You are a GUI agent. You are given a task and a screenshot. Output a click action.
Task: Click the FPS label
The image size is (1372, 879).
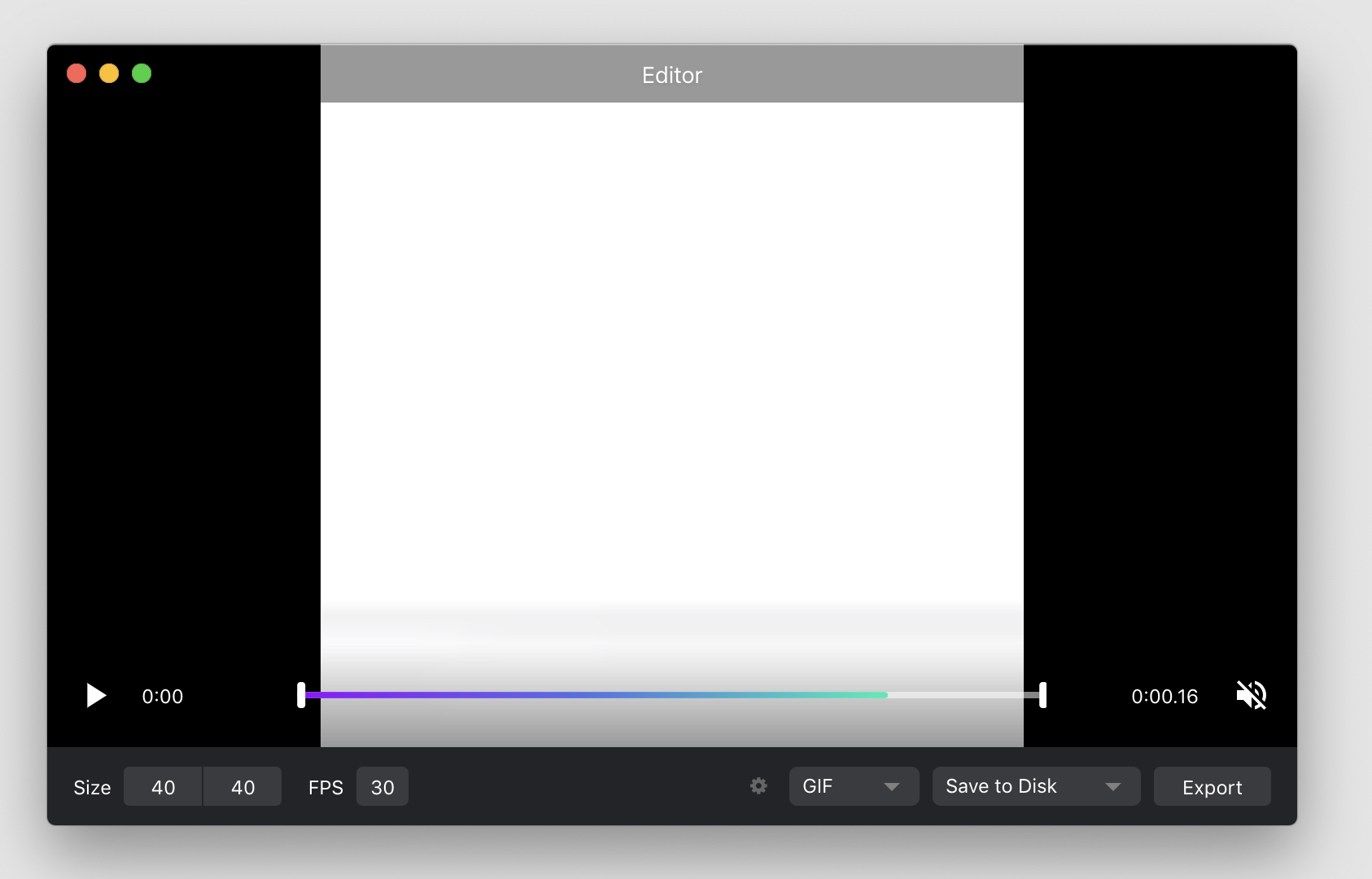click(326, 788)
